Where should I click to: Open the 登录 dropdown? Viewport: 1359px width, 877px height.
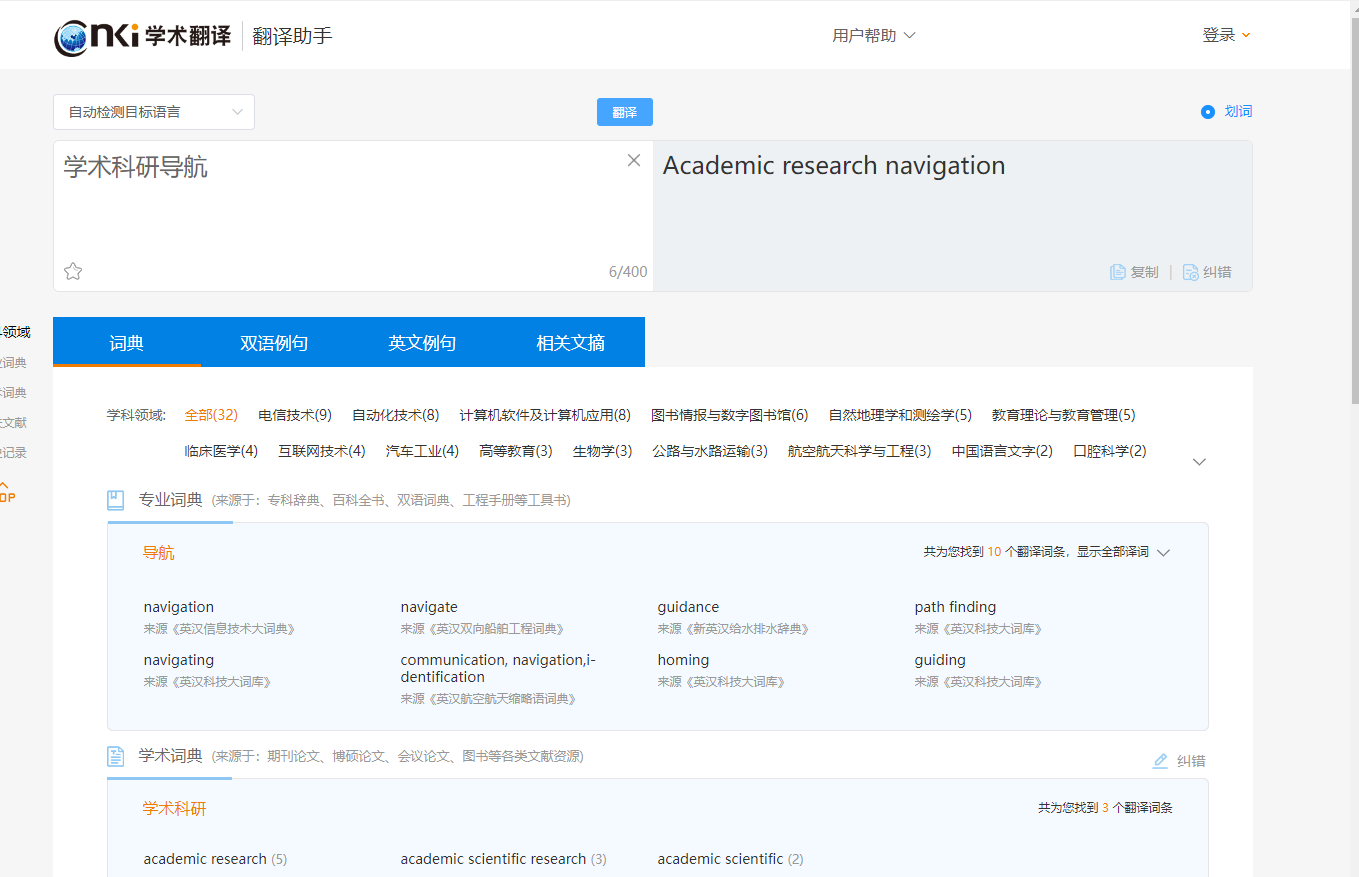(1226, 36)
